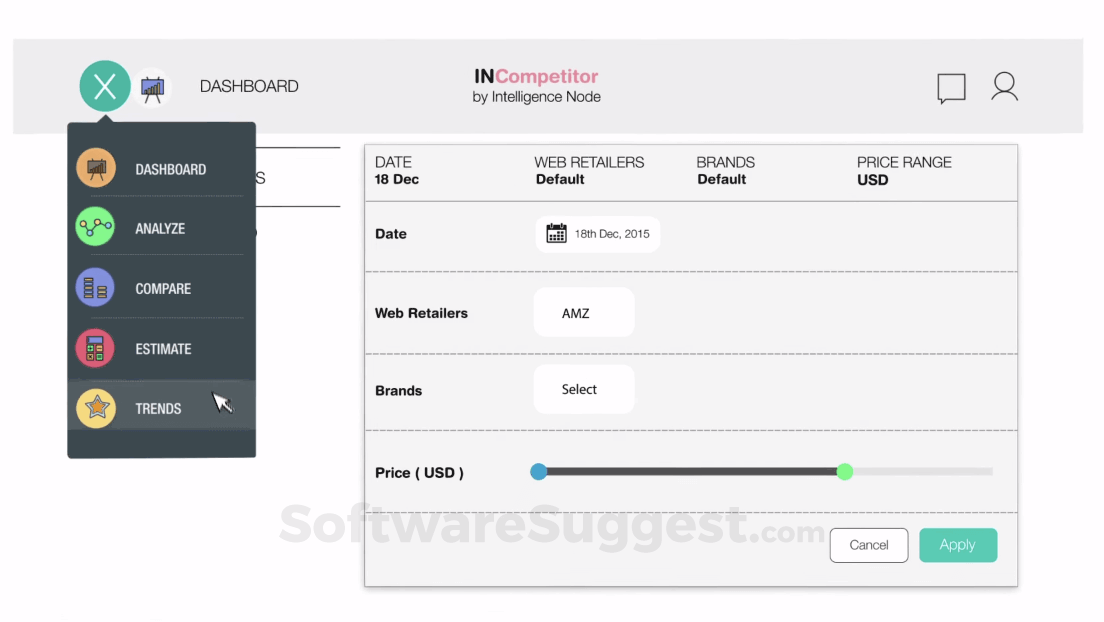Click the Cancel button

[869, 545]
